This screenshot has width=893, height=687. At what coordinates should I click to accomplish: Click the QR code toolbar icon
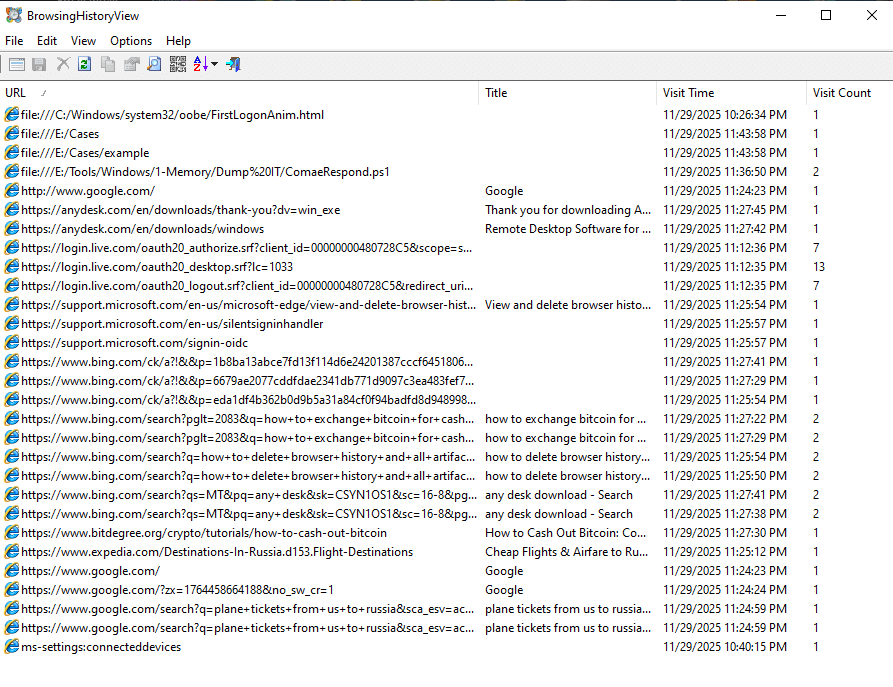pyautogui.click(x=177, y=63)
